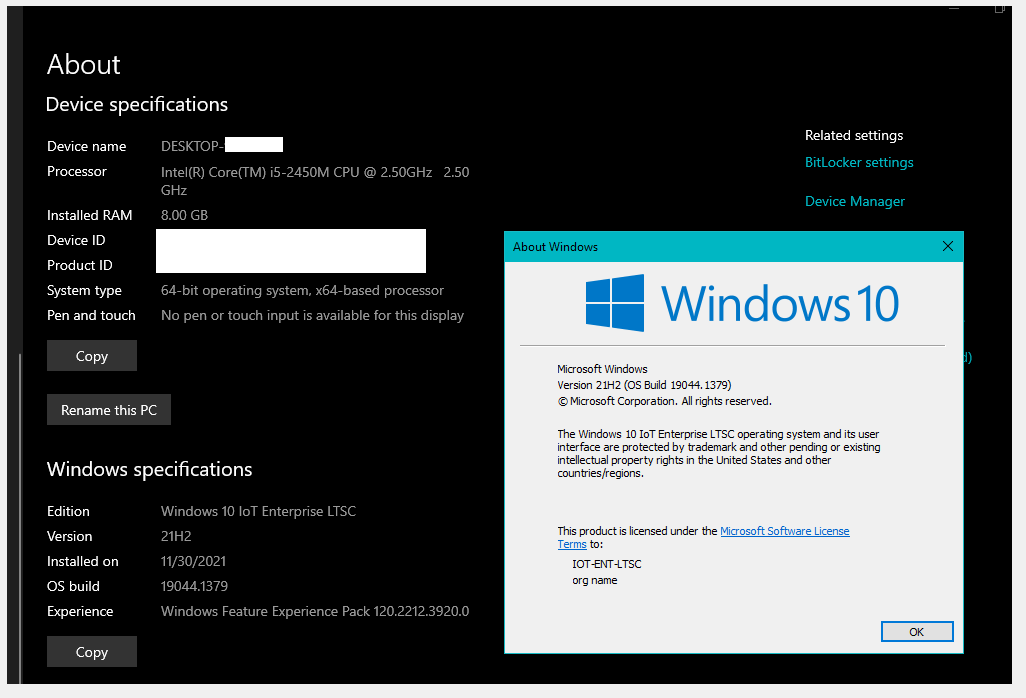The height and width of the screenshot is (698, 1026).
Task: Select the Edition label
Action: coord(68,512)
